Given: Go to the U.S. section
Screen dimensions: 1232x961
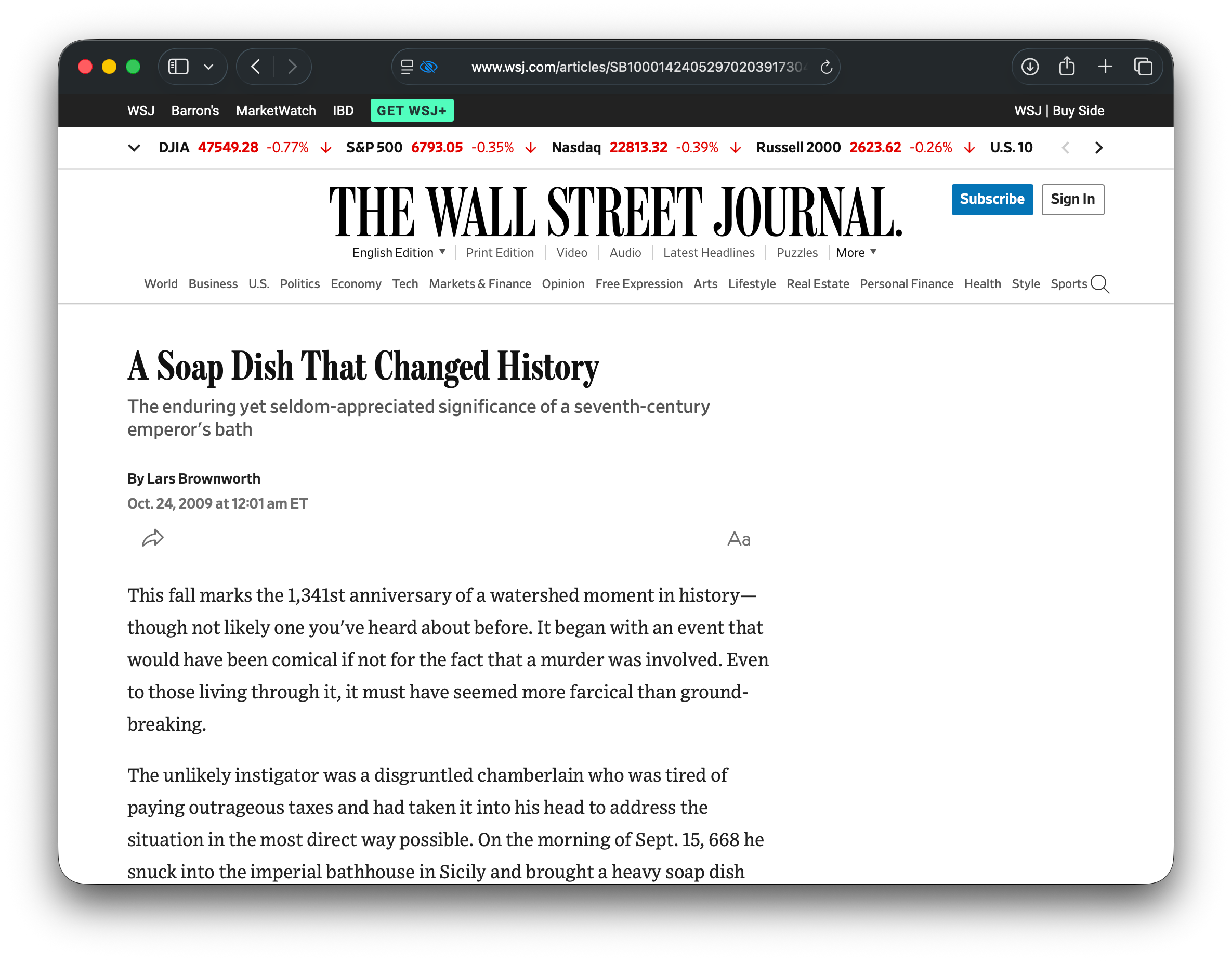Looking at the screenshot, I should tap(259, 284).
